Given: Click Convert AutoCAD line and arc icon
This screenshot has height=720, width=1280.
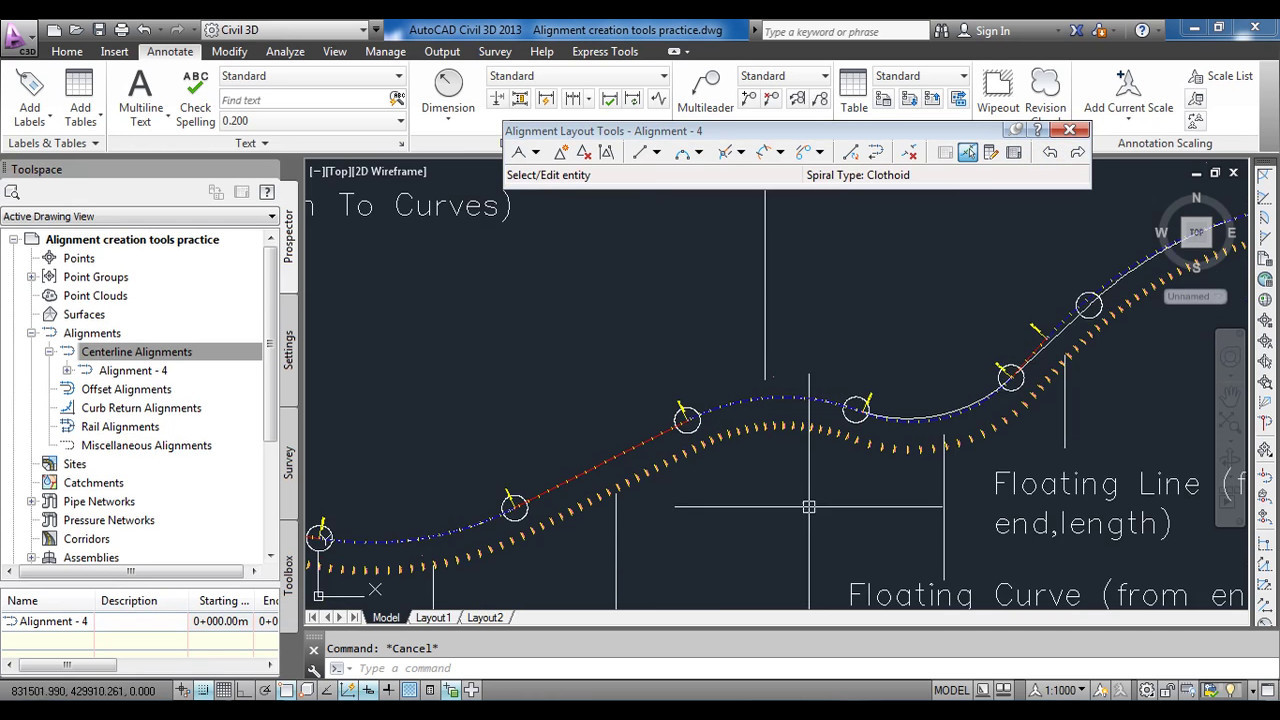Looking at the screenshot, I should [x=850, y=152].
